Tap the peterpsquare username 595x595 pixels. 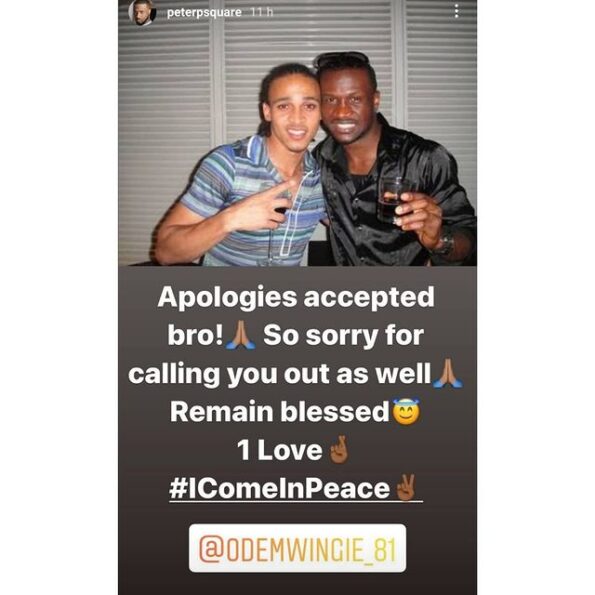coord(204,13)
